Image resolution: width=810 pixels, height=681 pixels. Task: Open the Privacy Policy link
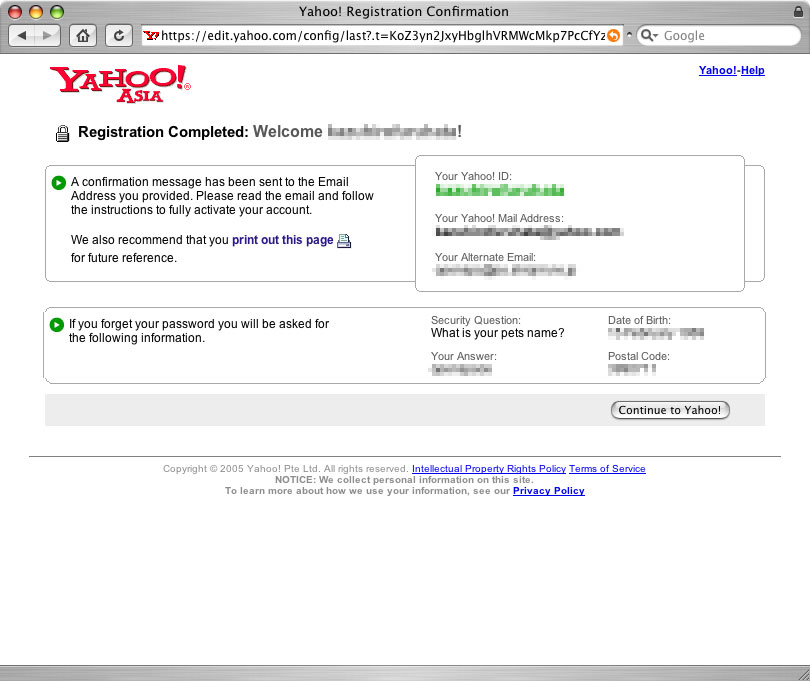549,491
